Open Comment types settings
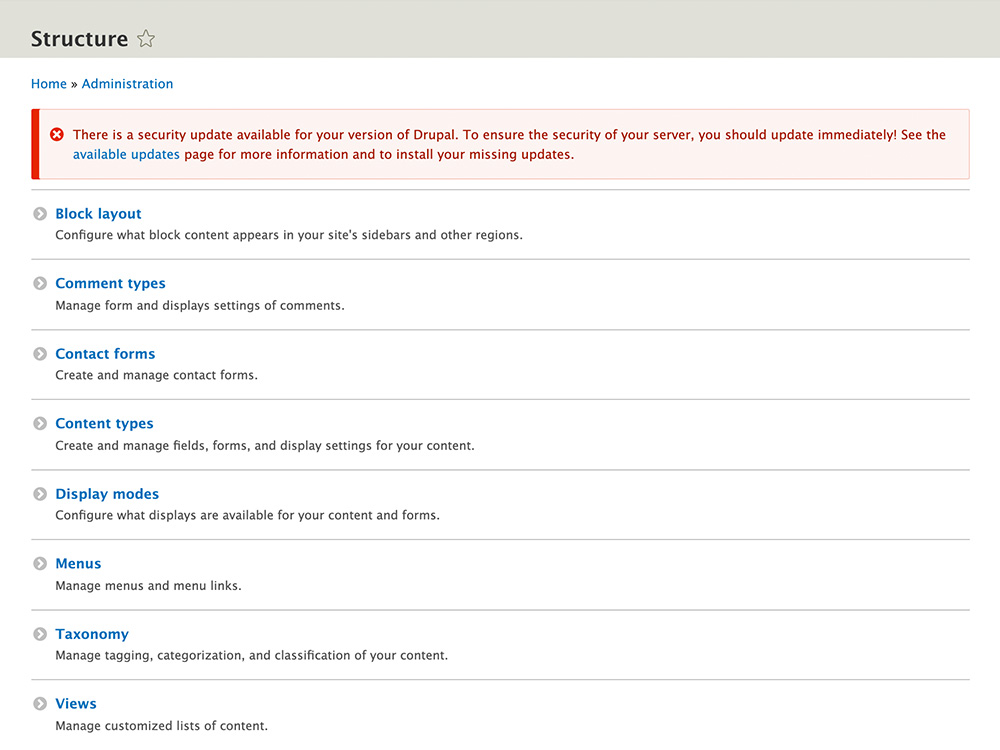Image resolution: width=1000 pixels, height=750 pixels. 110,284
